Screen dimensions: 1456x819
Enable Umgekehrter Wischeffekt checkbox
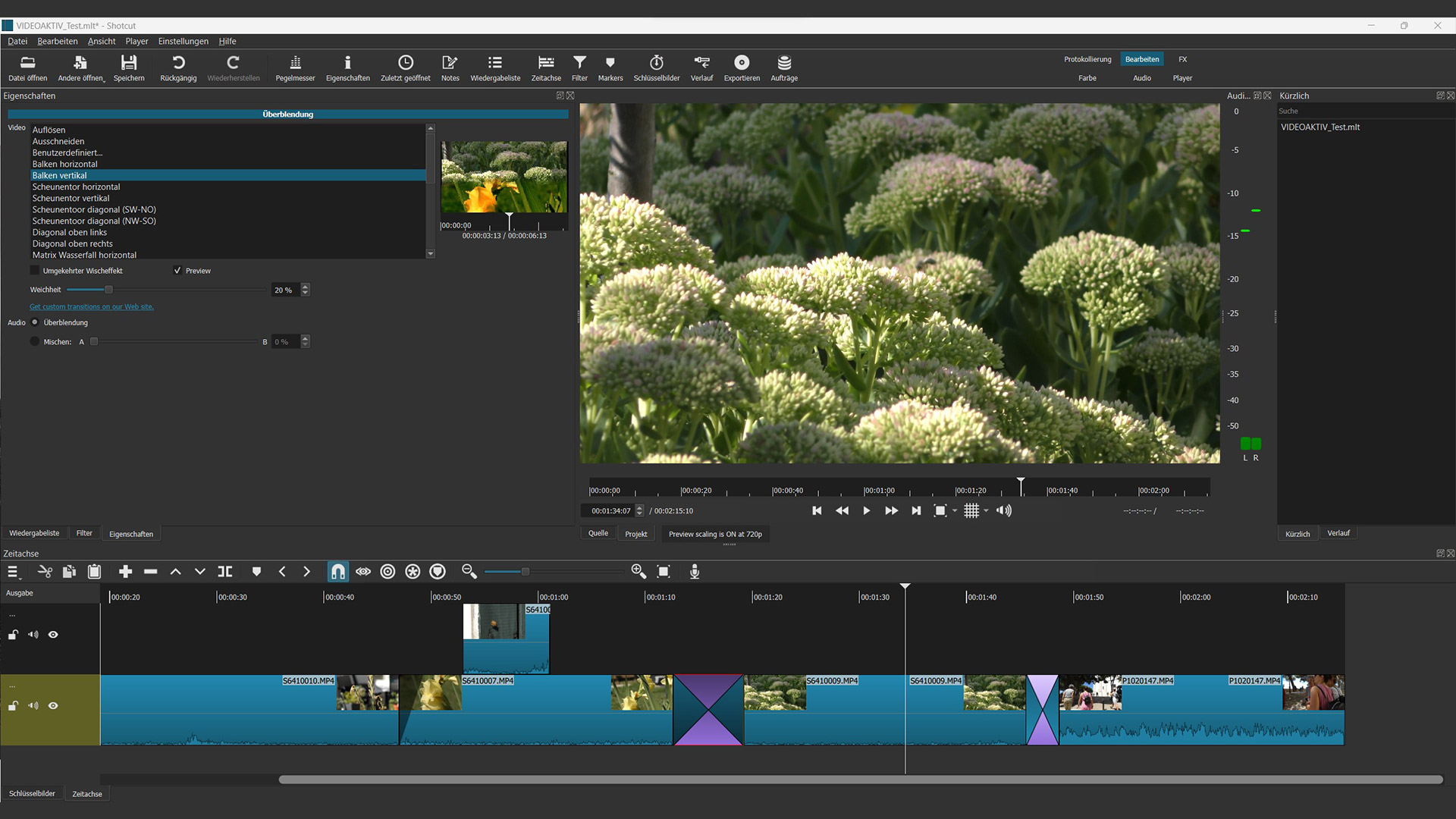(34, 271)
